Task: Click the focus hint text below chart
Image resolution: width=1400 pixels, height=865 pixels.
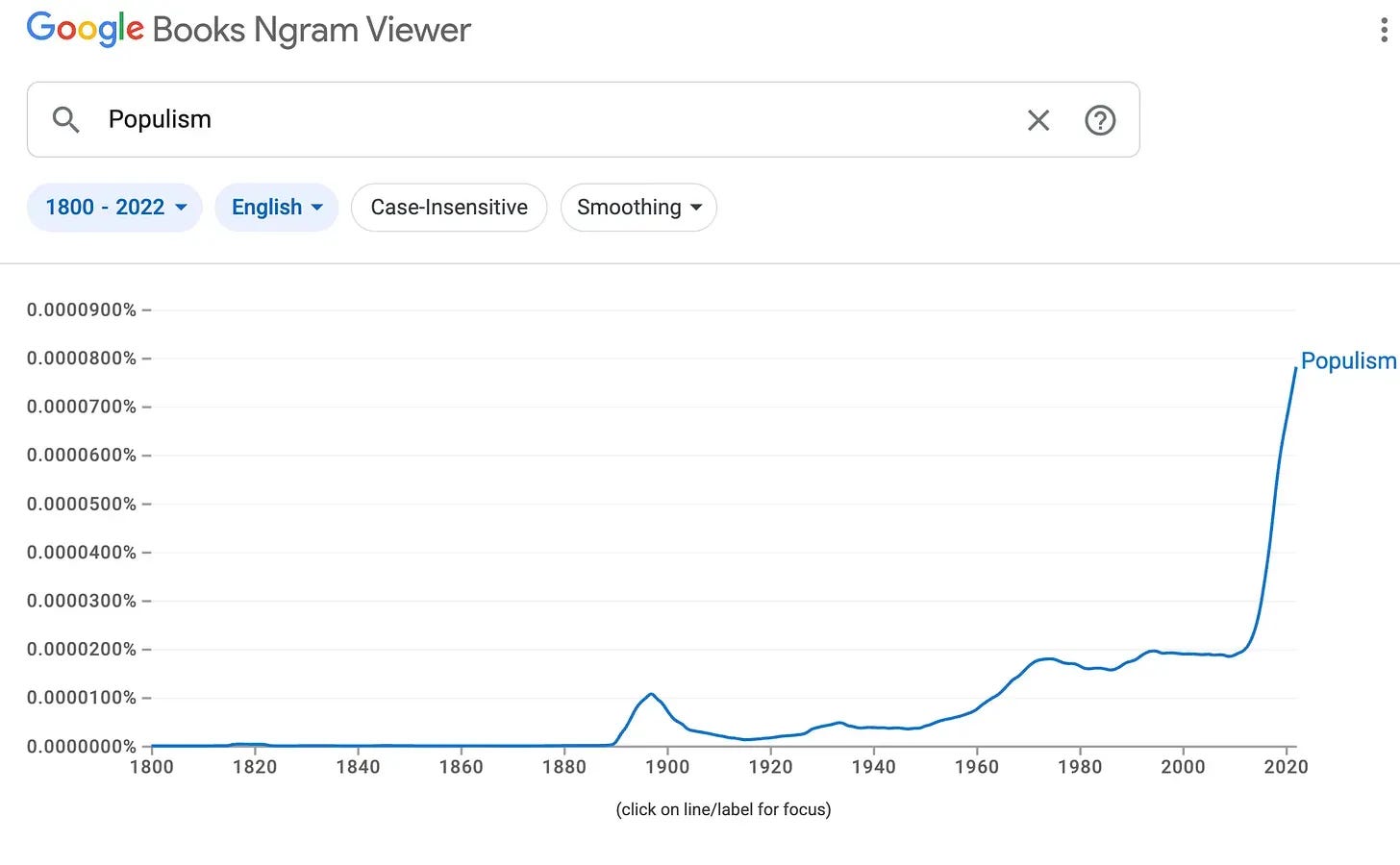Action: (723, 809)
